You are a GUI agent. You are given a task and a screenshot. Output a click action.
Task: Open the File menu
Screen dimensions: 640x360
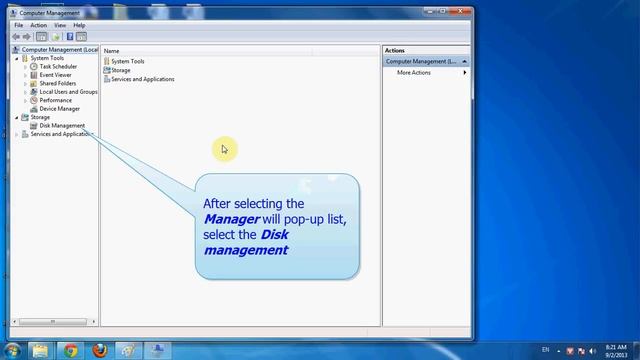[x=18, y=25]
